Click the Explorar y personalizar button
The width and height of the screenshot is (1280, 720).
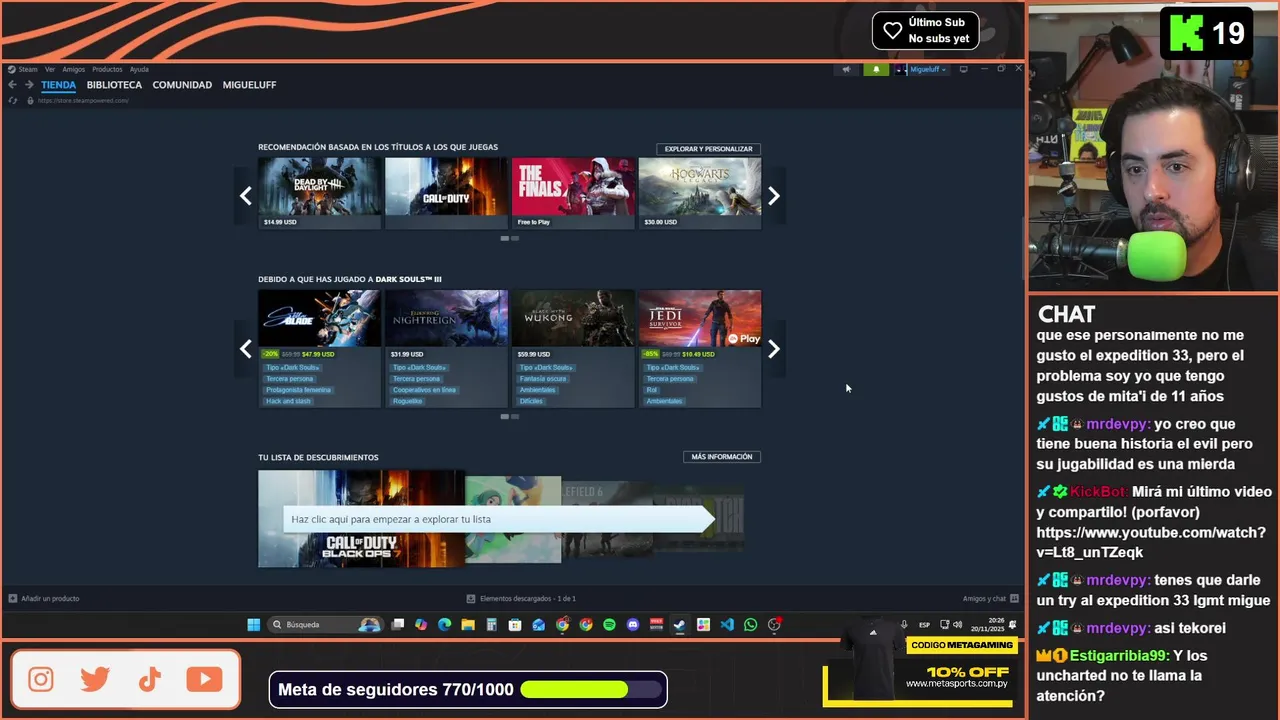(x=708, y=149)
